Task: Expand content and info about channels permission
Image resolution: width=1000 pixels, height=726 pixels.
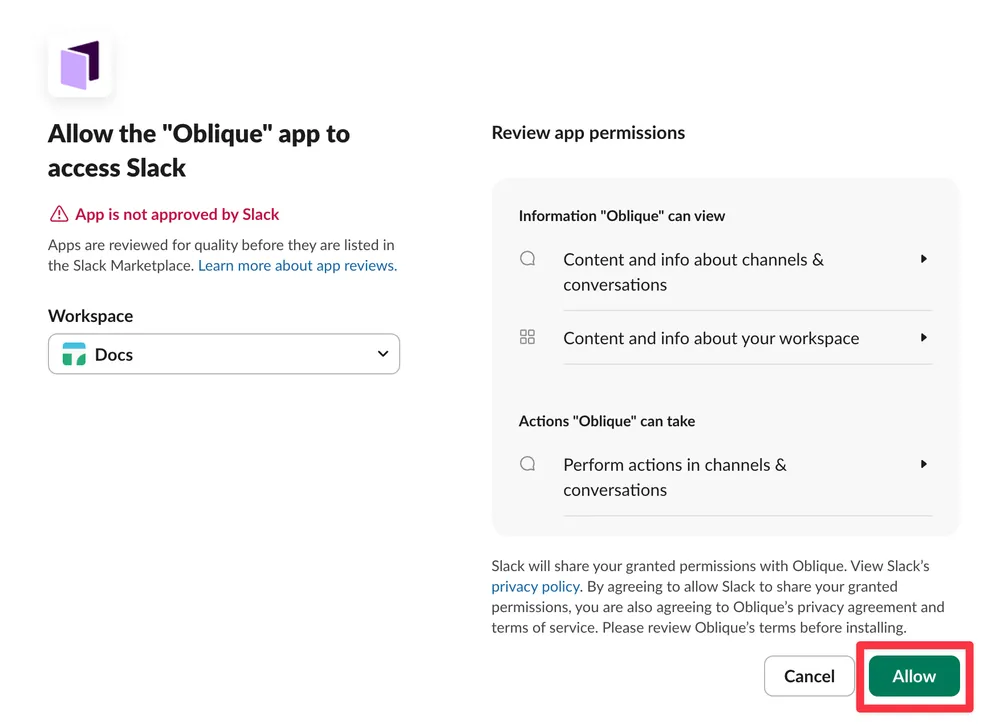Action: [x=923, y=258]
